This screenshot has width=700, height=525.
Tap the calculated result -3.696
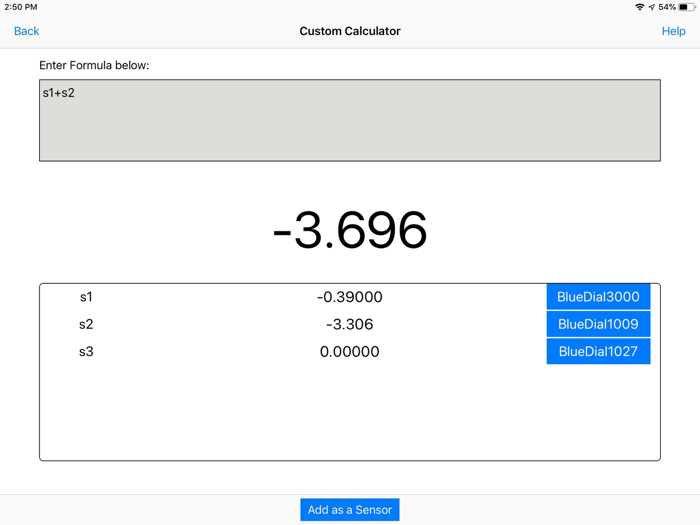(x=350, y=230)
